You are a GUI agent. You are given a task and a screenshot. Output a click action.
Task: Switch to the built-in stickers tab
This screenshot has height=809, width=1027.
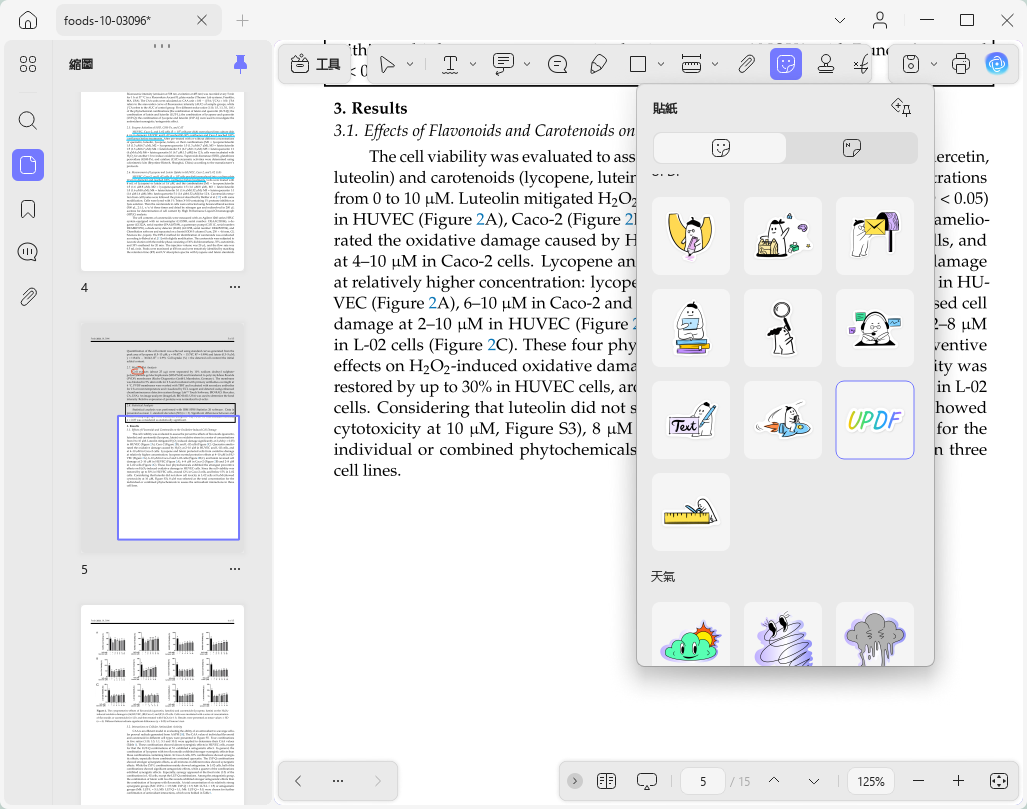point(720,148)
